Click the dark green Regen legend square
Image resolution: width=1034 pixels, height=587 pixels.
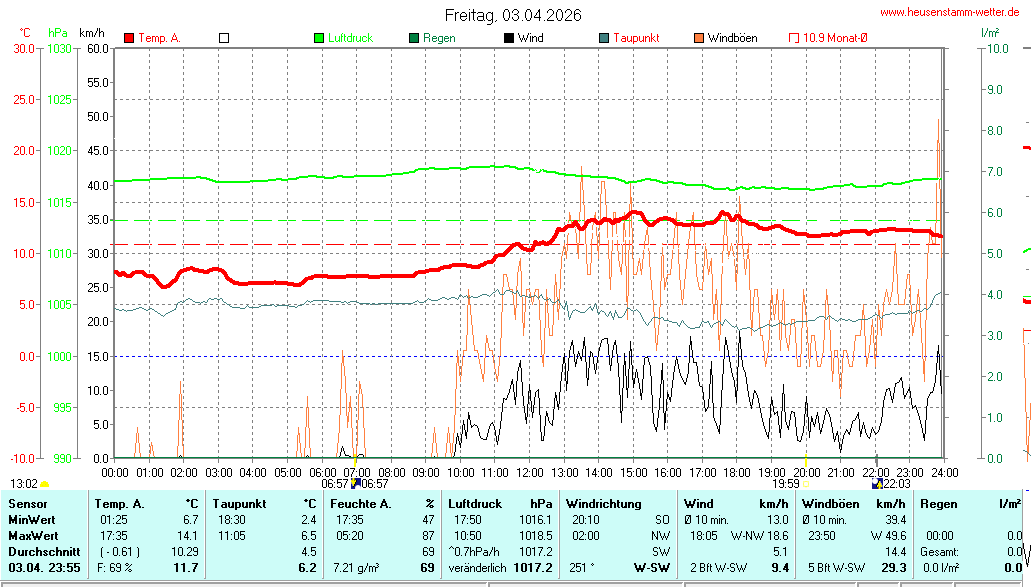tap(414, 38)
